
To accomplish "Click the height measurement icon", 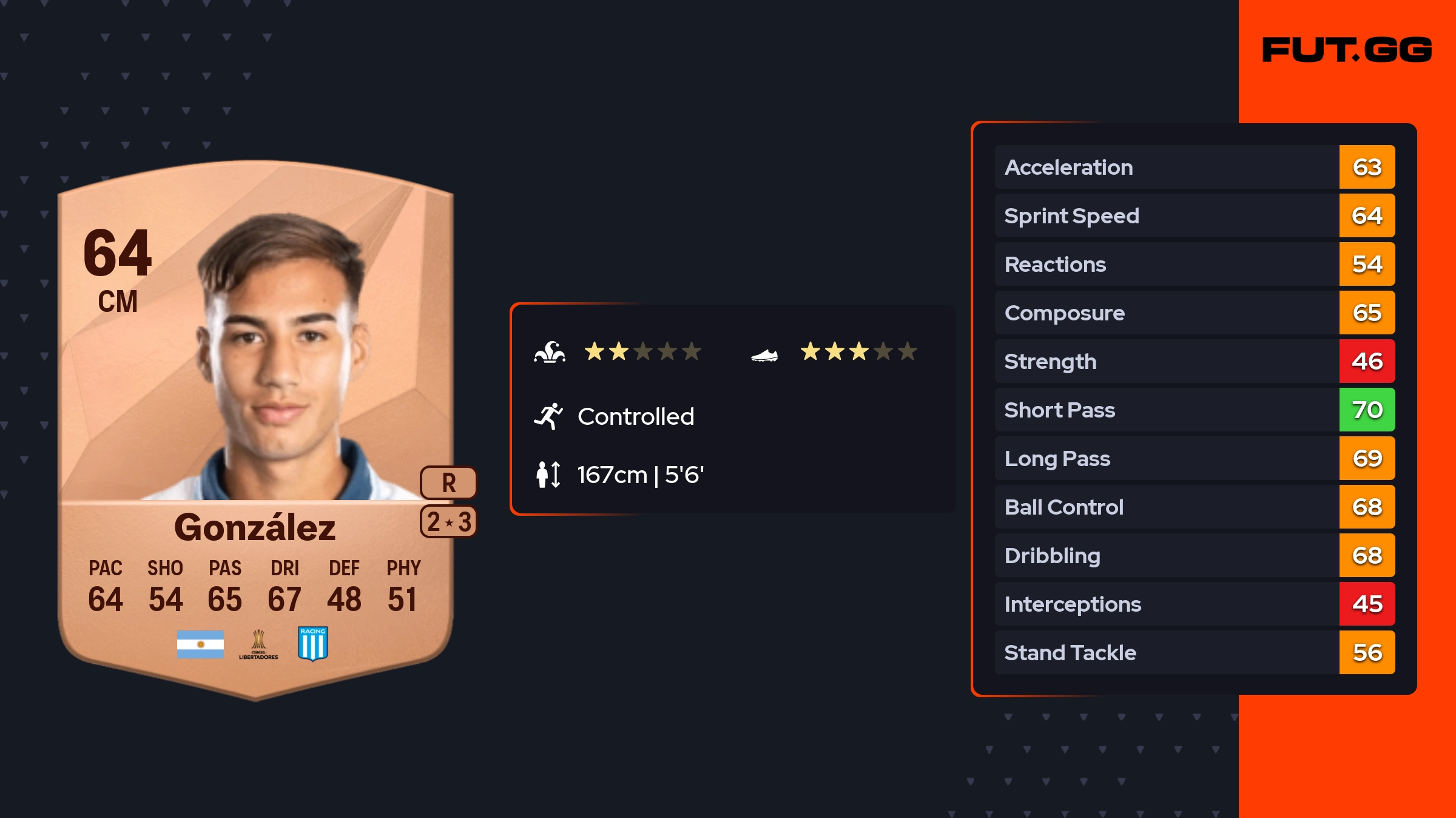I will pyautogui.click(x=548, y=475).
